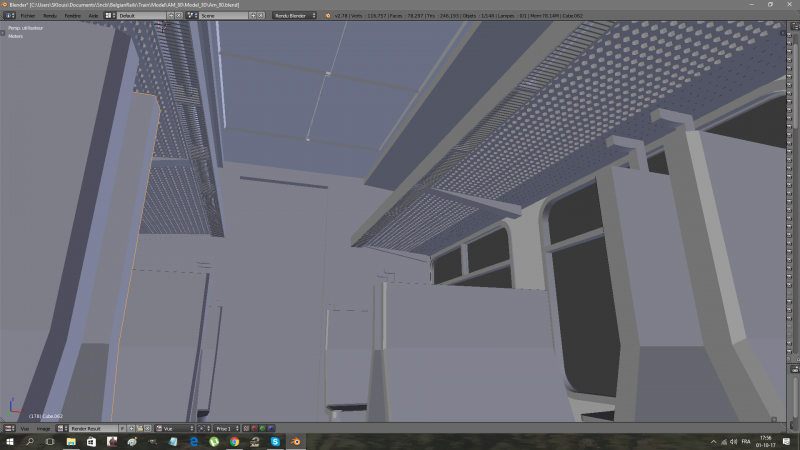Click the Persp. utilisateur view label

26,28
